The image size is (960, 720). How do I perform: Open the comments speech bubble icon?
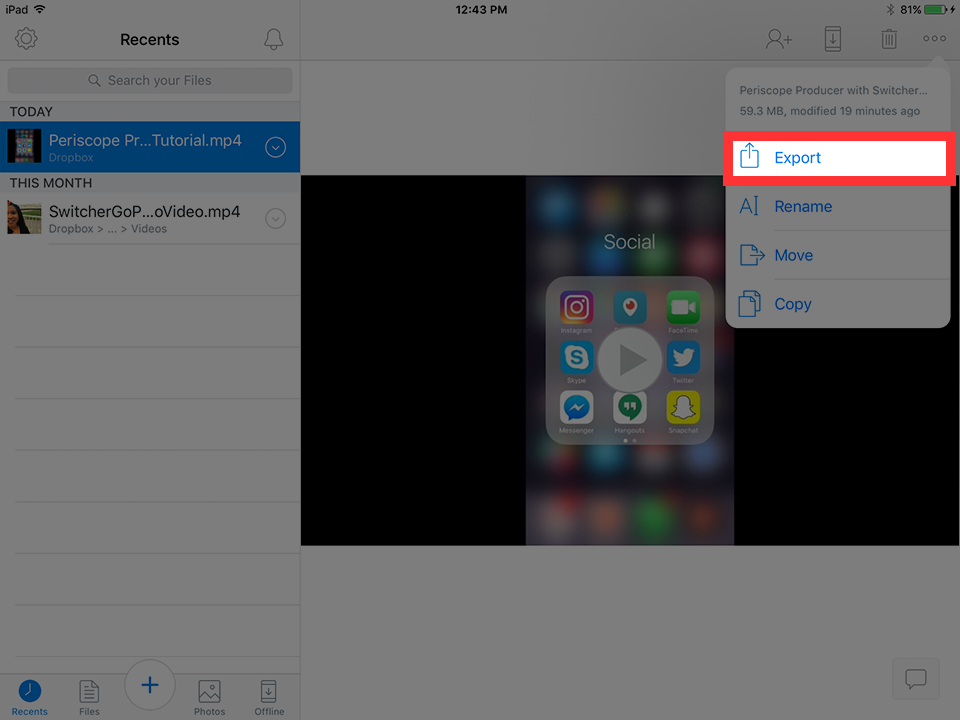915,679
